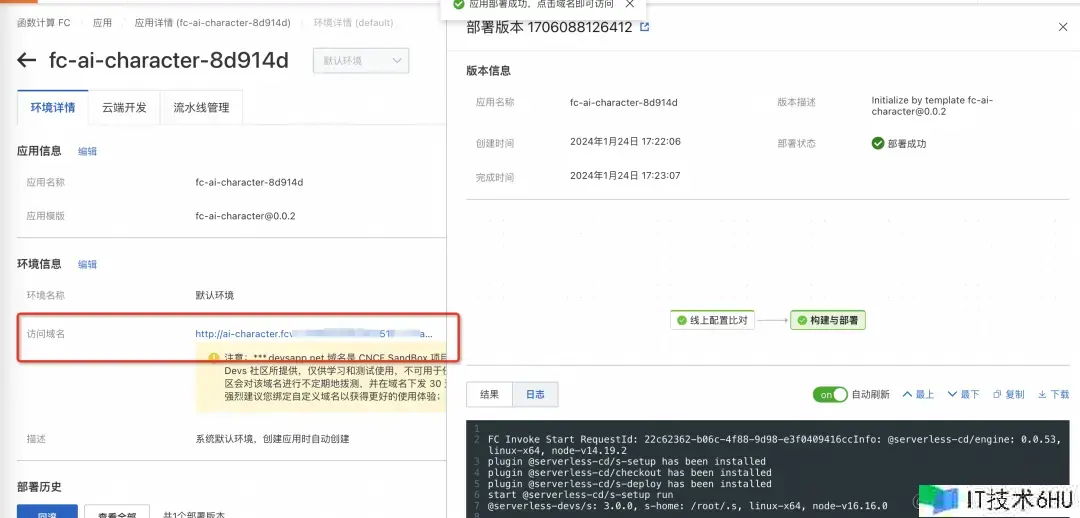Click the 构建与部署 pipeline step
1080x518 pixels.
(x=828, y=321)
